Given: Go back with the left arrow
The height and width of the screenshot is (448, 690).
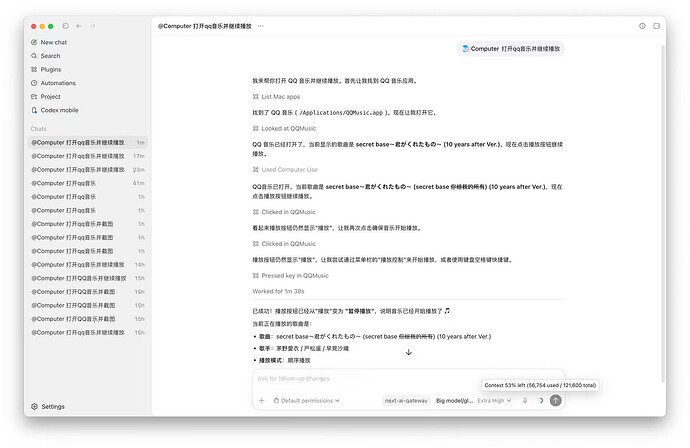Looking at the screenshot, I should [x=79, y=26].
